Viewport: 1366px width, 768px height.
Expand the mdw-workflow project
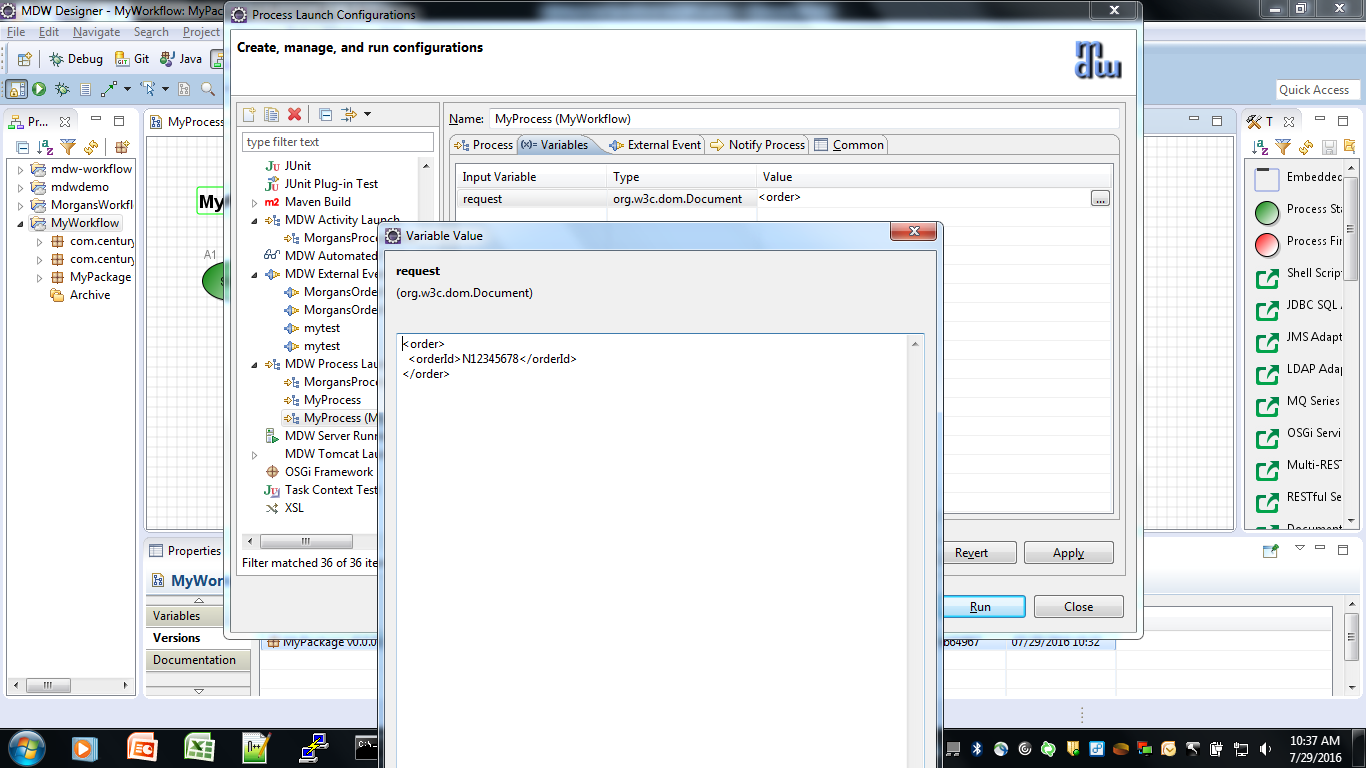20,169
